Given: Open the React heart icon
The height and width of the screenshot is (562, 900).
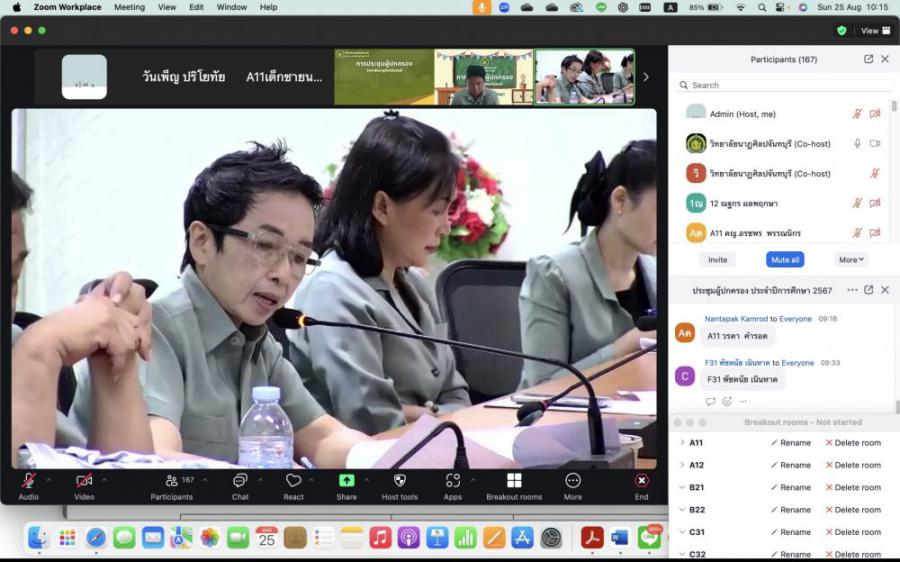Looking at the screenshot, I should tap(293, 481).
